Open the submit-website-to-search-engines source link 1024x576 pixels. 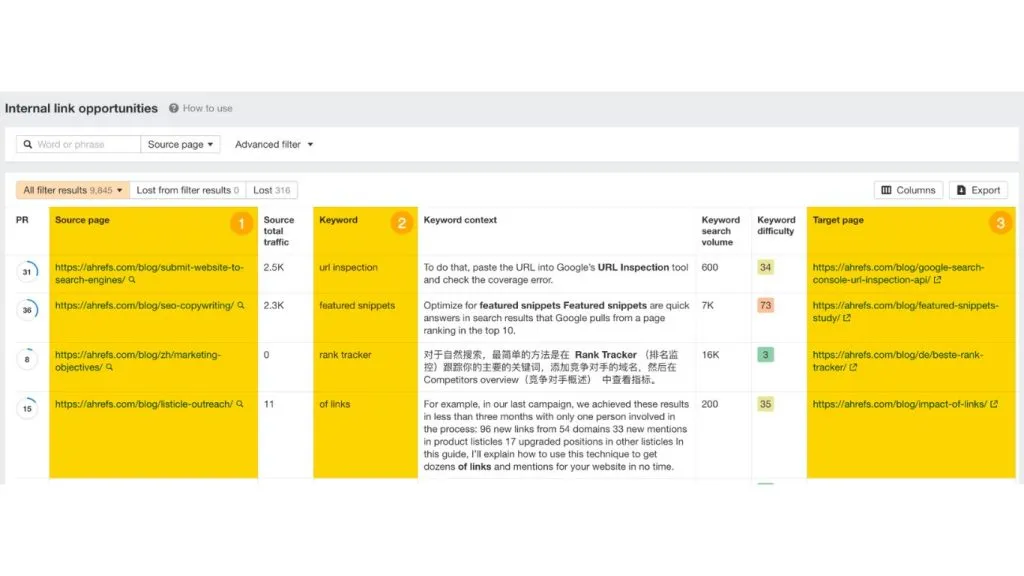pyautogui.click(x=149, y=274)
